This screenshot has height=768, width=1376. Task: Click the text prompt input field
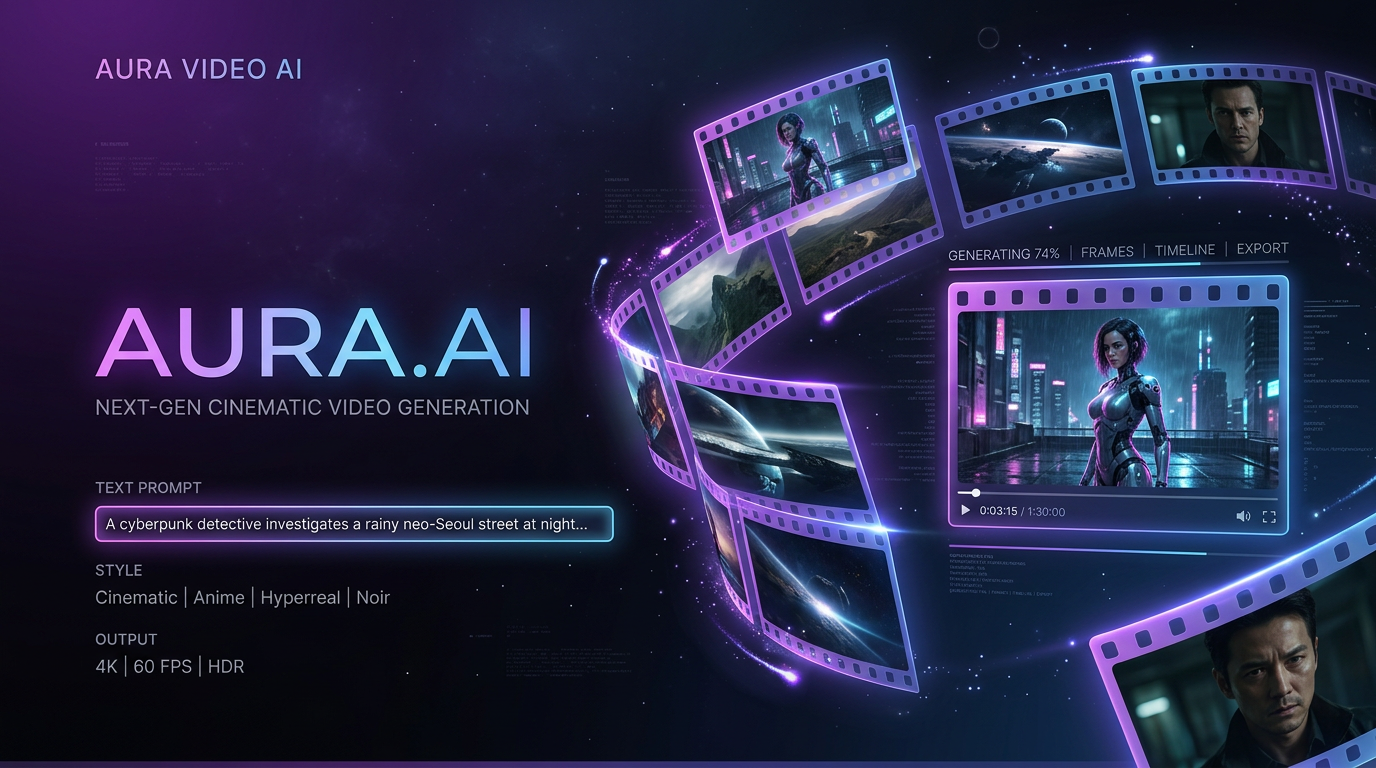[x=354, y=524]
